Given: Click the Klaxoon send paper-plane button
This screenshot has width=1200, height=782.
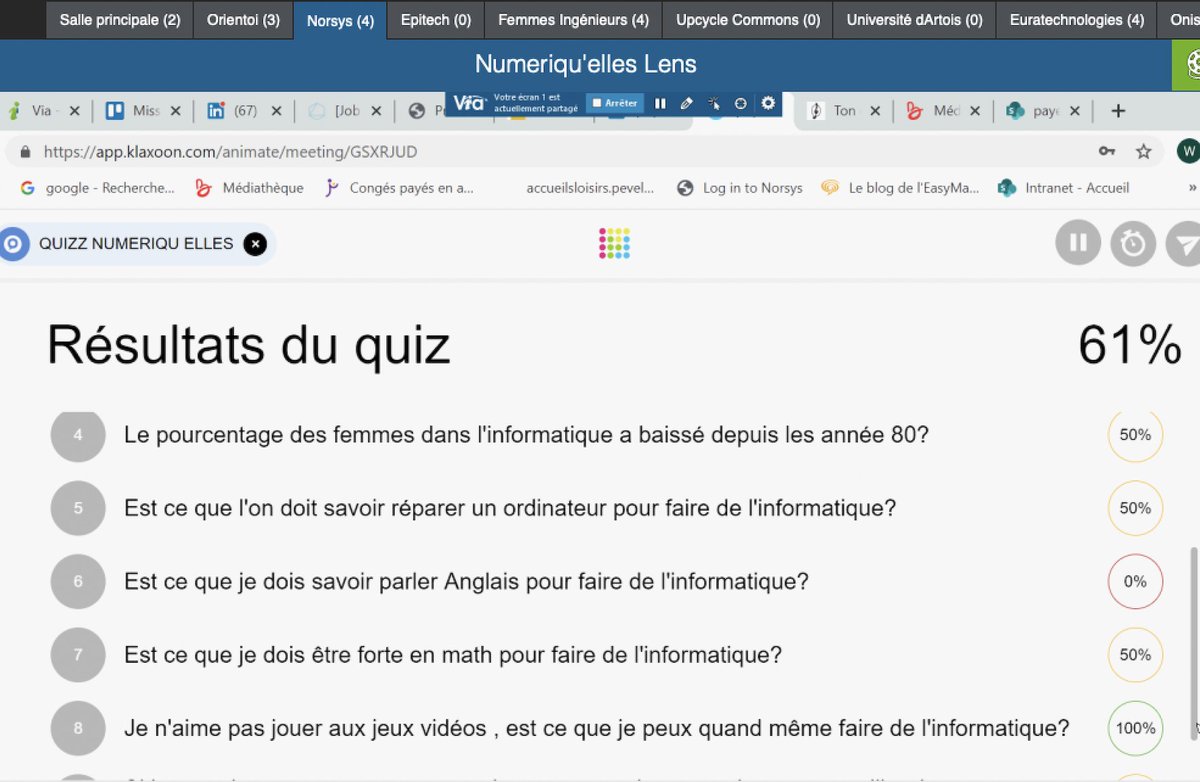Looking at the screenshot, I should (x=1184, y=243).
